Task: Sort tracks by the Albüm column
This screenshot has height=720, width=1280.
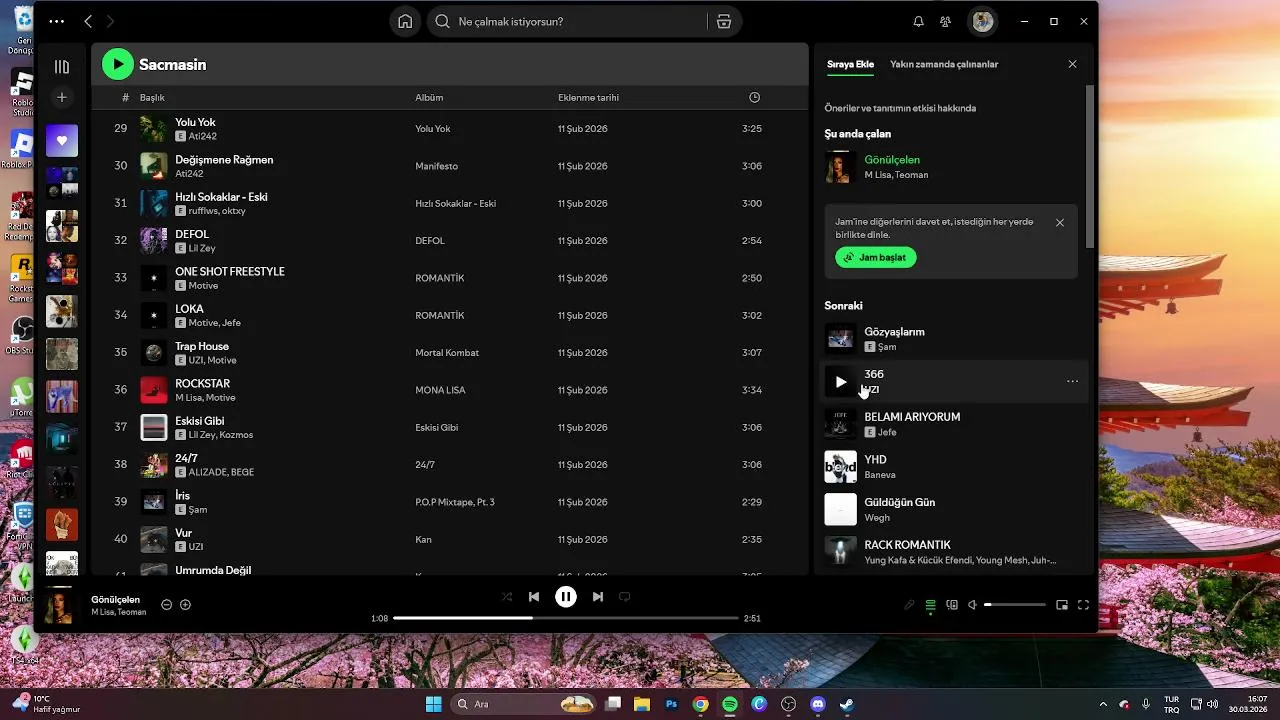Action: (x=429, y=98)
